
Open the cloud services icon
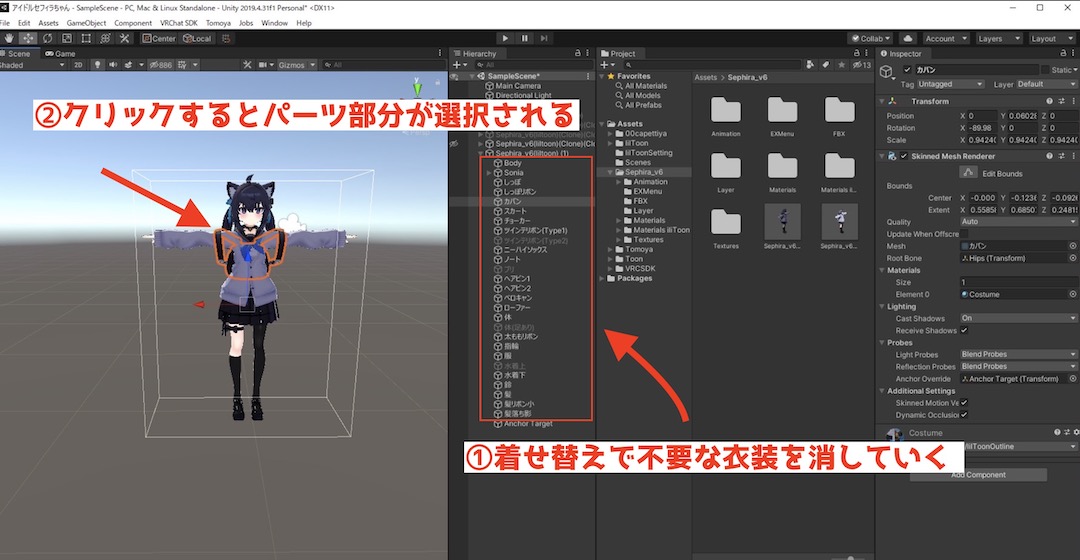pyautogui.click(x=908, y=39)
